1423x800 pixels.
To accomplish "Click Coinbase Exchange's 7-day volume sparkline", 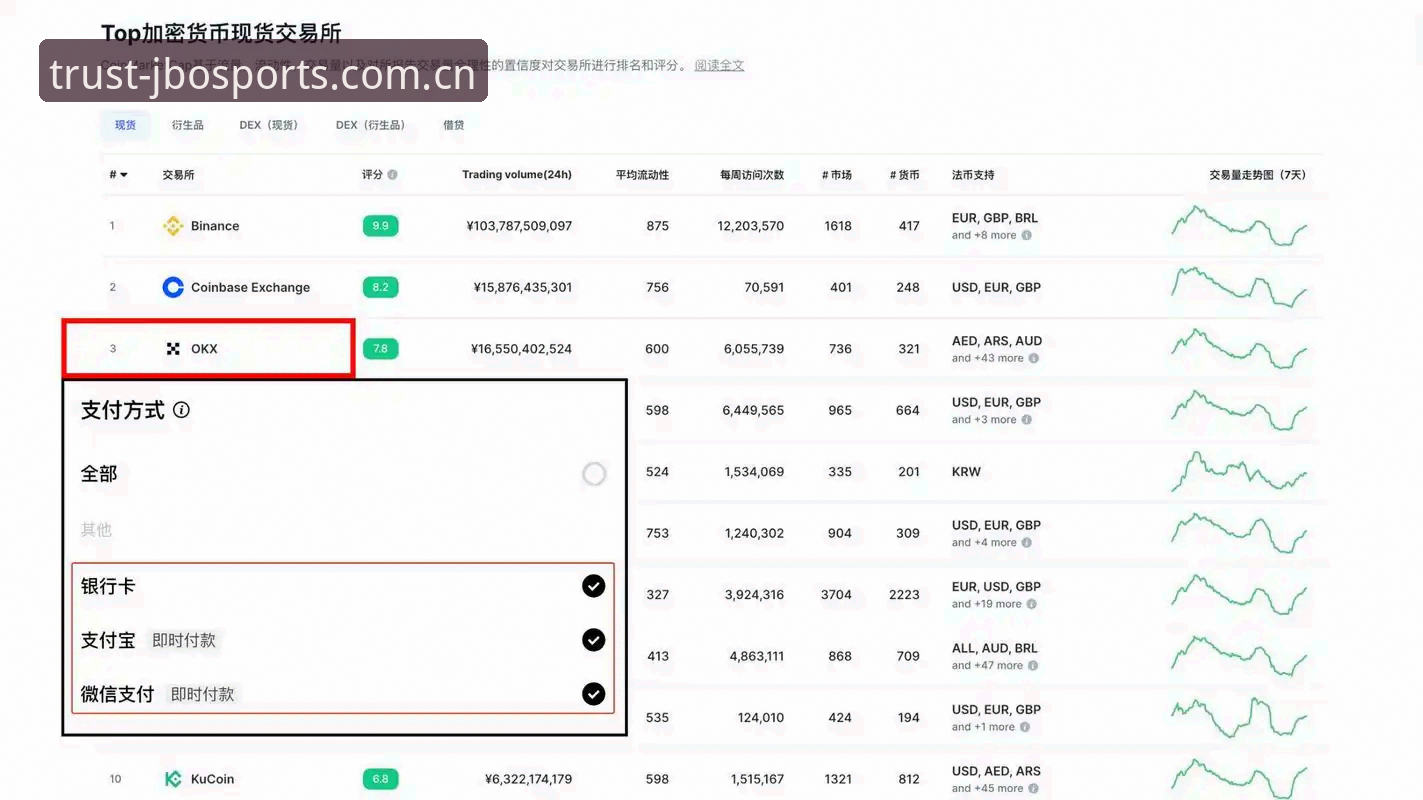I will [x=1239, y=287].
